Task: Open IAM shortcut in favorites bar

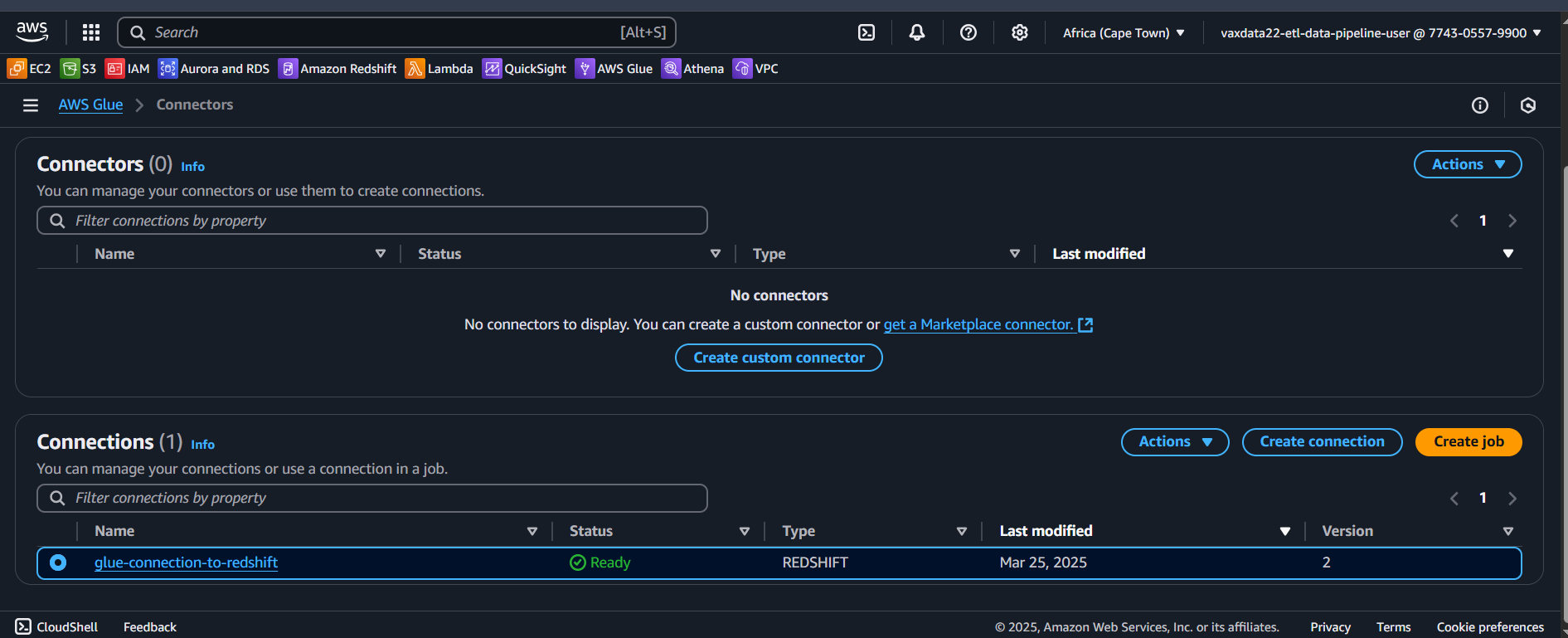Action: click(x=127, y=68)
